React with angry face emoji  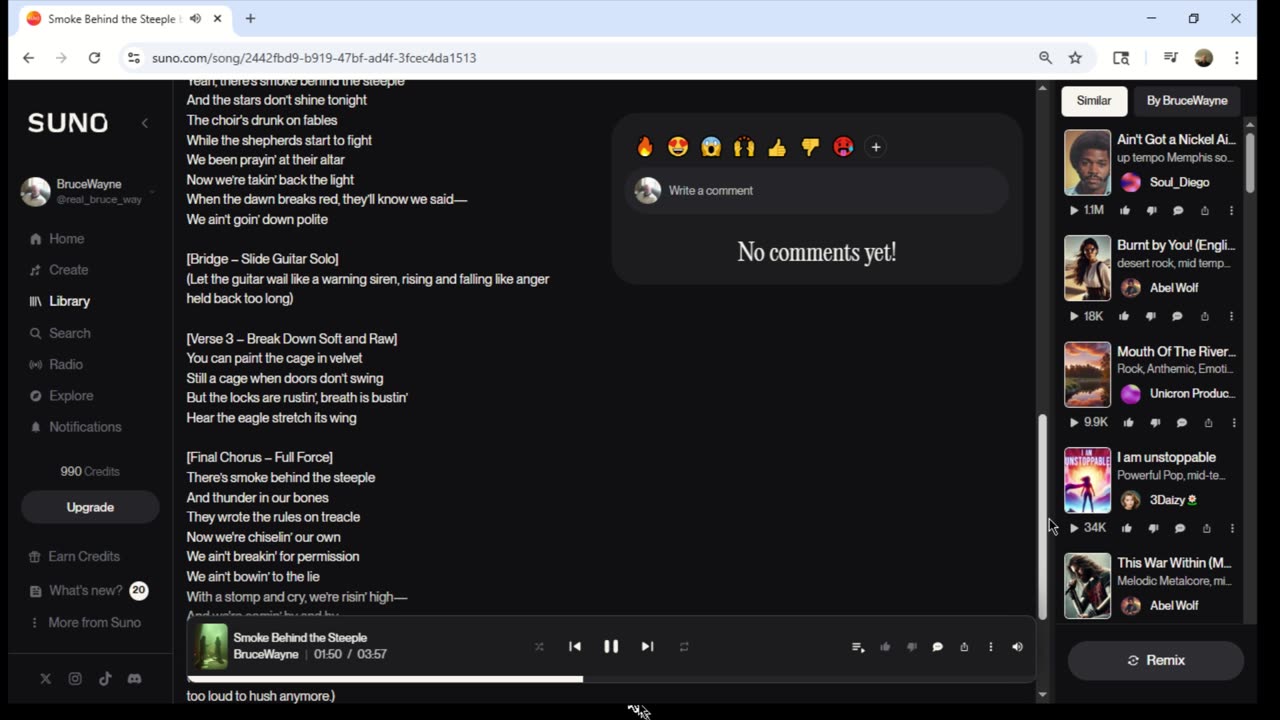point(843,147)
